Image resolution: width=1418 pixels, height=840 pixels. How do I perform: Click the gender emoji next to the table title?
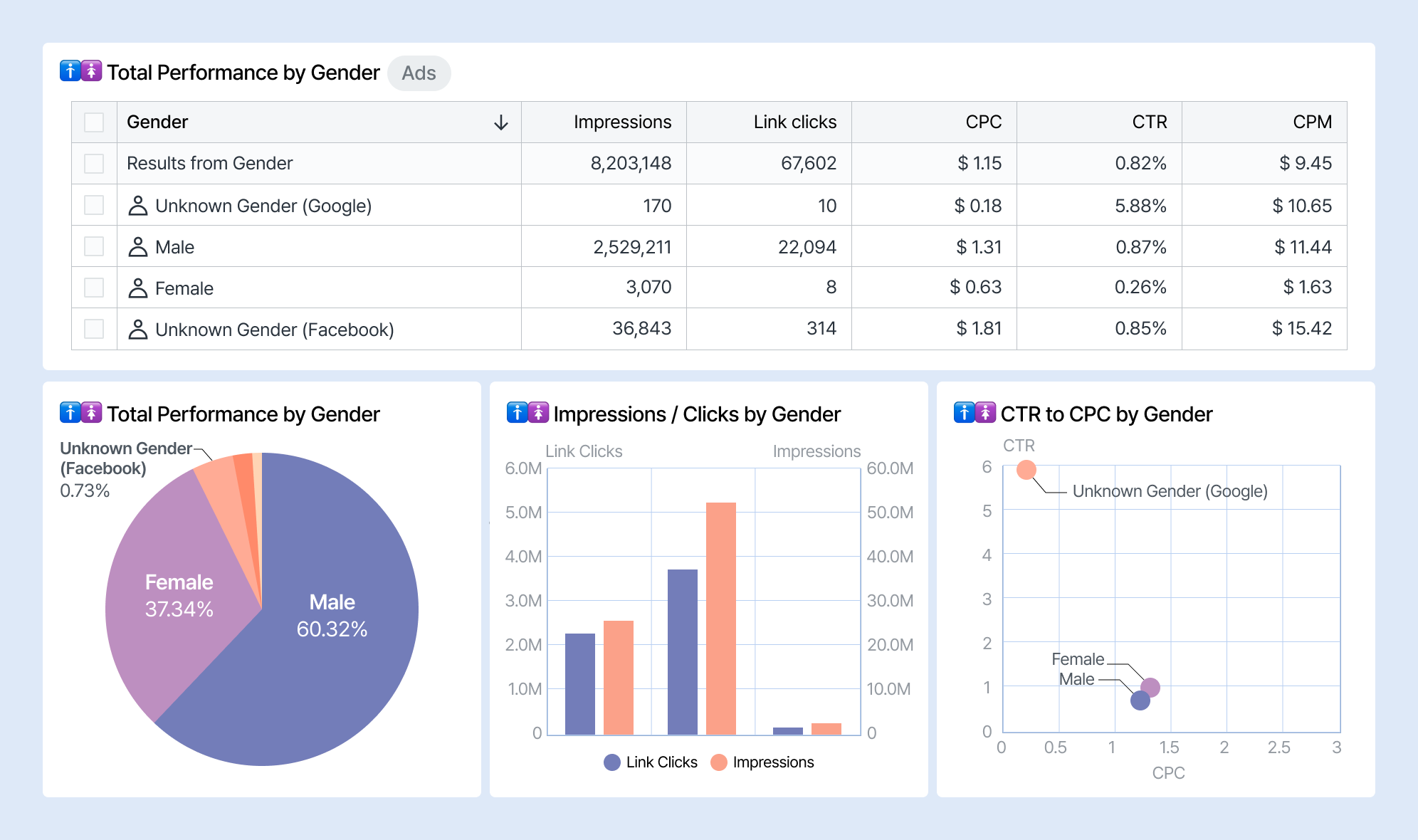click(80, 71)
